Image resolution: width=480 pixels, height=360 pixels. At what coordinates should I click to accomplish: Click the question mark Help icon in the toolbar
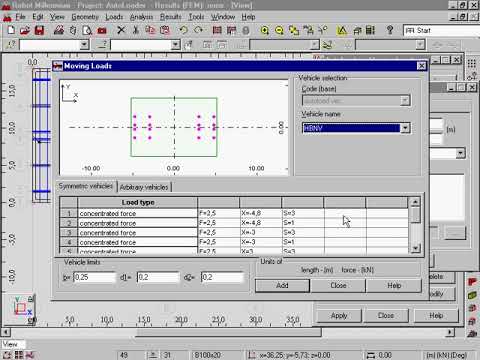pos(390,30)
